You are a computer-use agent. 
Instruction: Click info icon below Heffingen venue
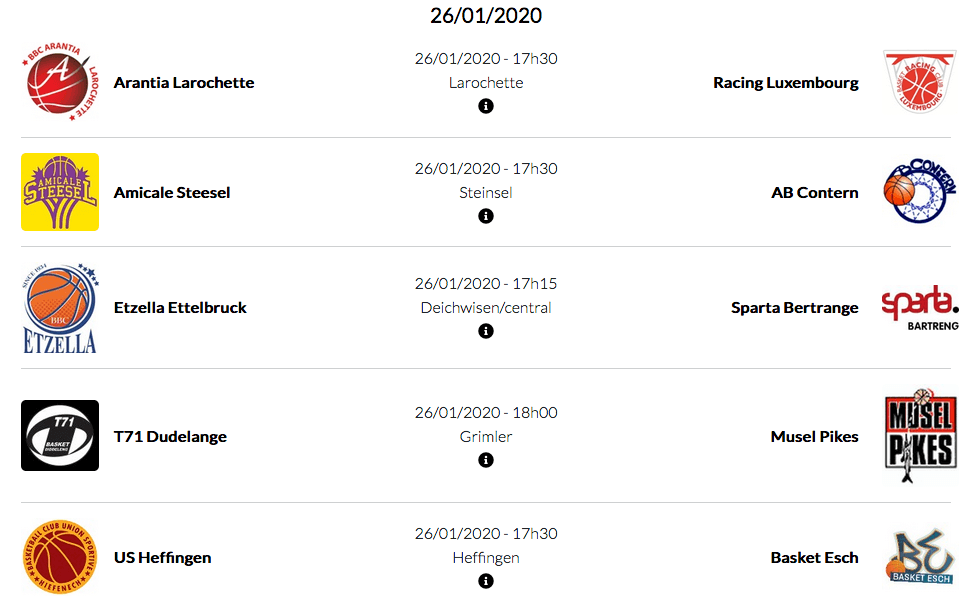(x=486, y=581)
